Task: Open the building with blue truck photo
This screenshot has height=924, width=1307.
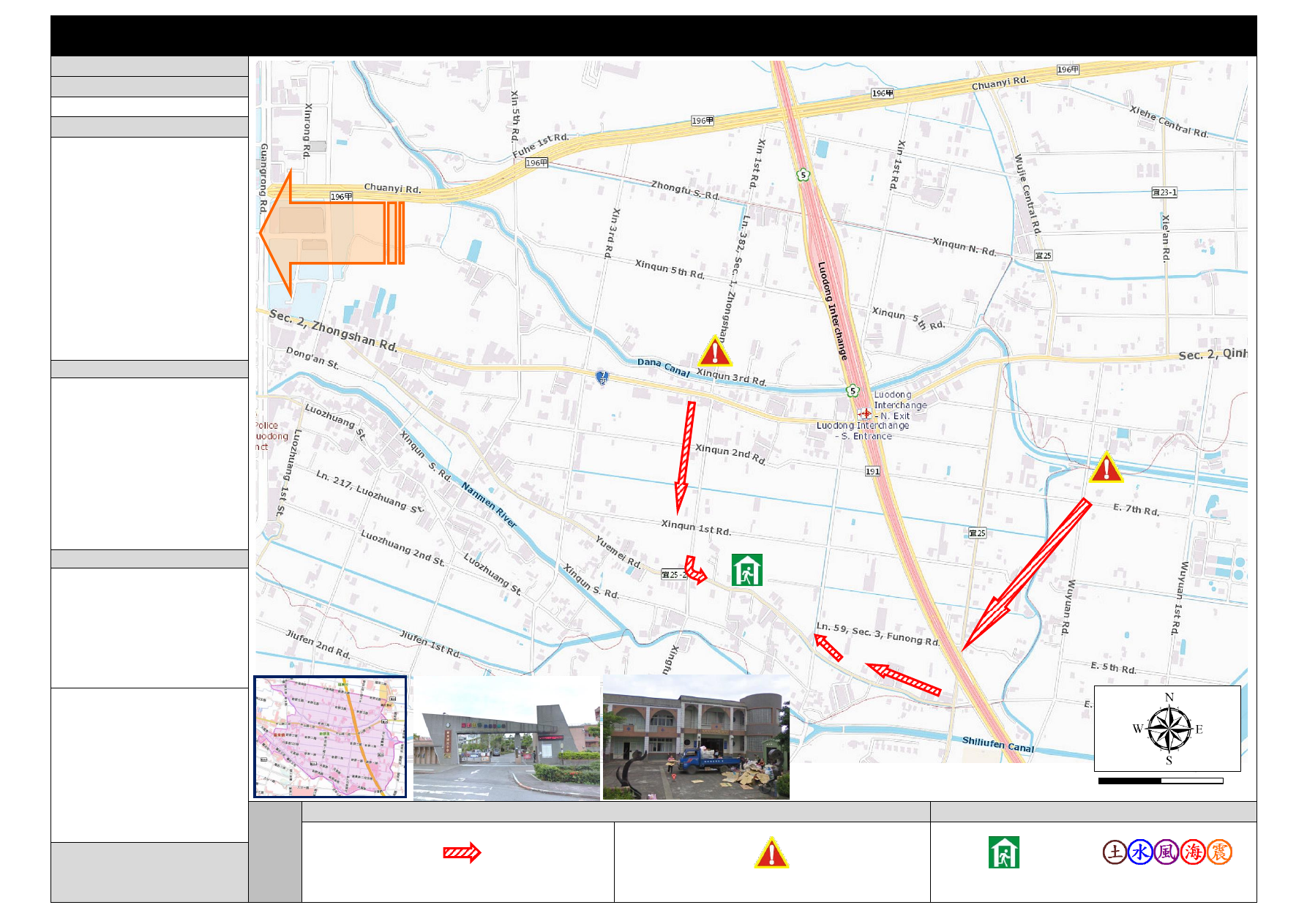Action: [x=696, y=737]
